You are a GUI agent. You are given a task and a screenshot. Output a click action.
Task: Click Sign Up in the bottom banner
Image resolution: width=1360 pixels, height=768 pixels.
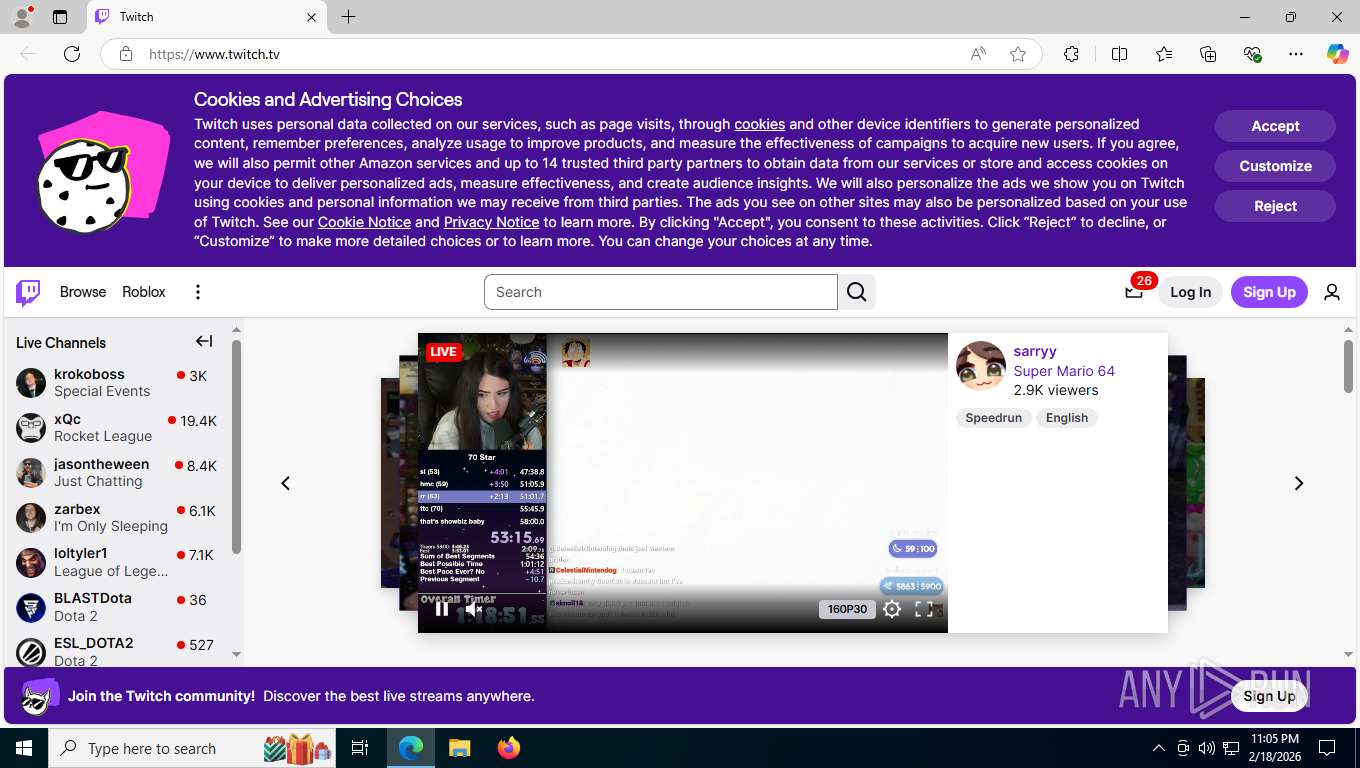(1269, 696)
